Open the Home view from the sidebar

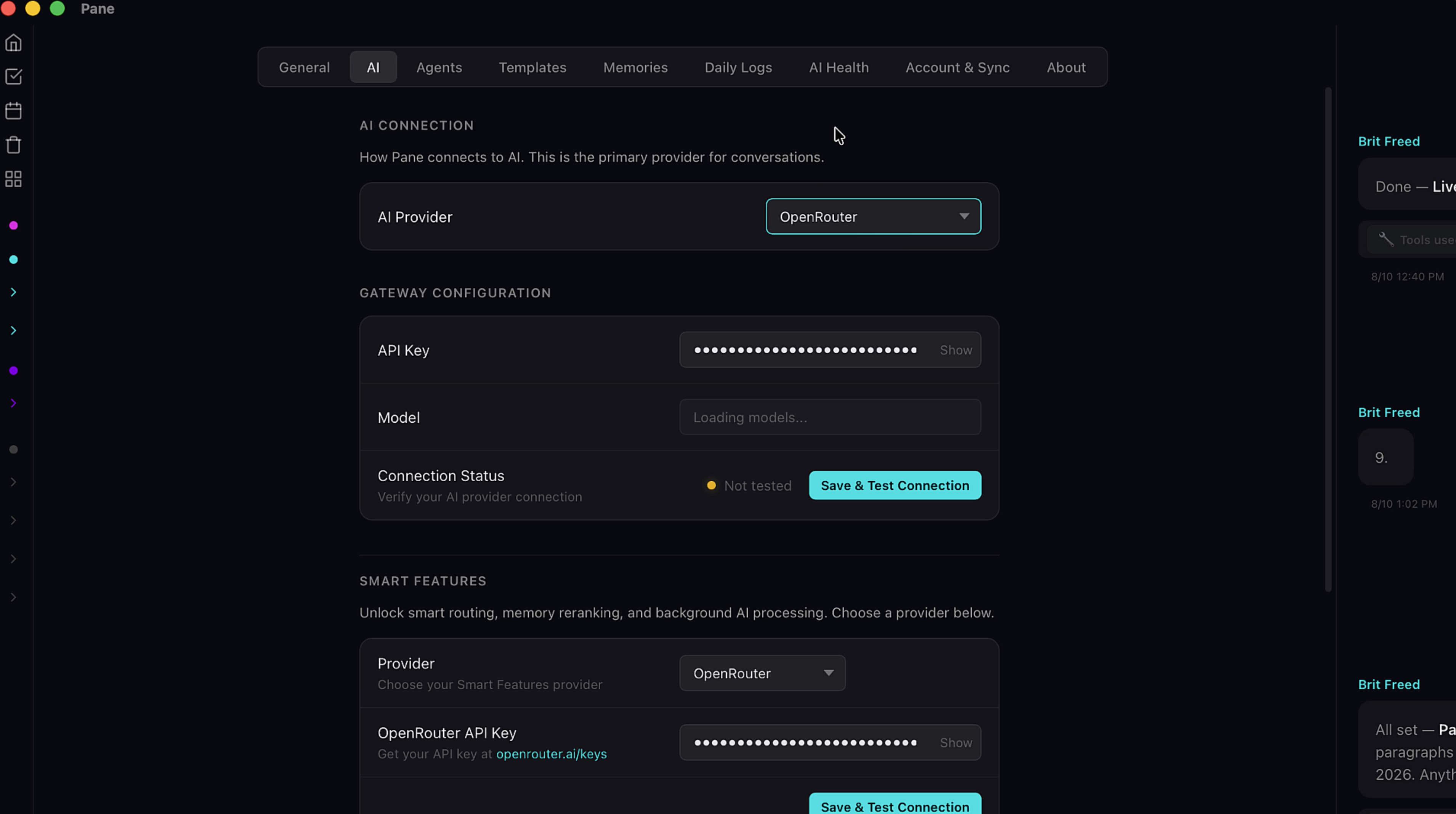click(x=14, y=43)
